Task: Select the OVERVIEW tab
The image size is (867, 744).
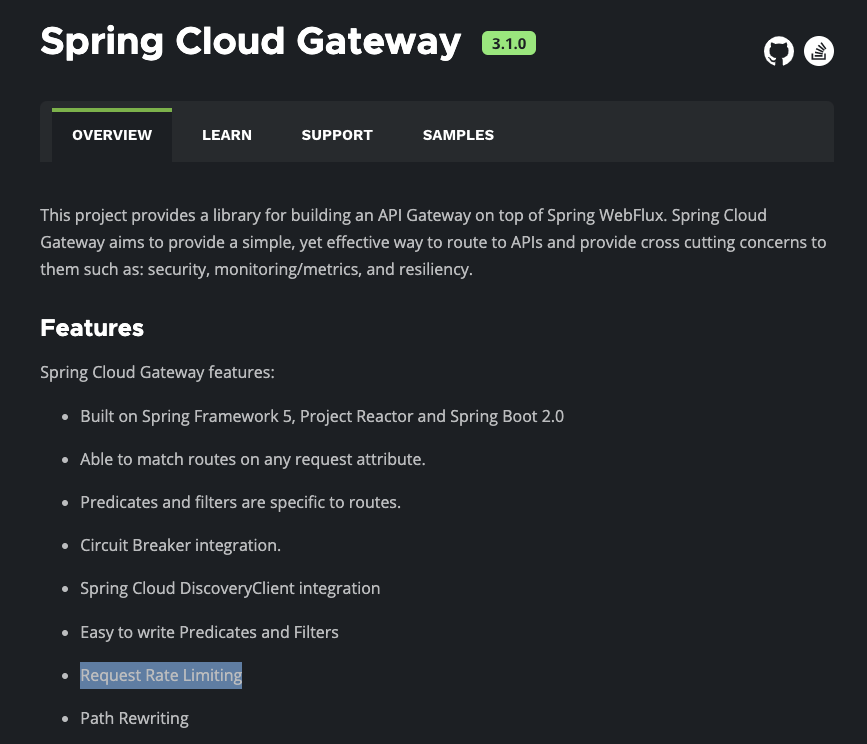Action: coord(112,135)
